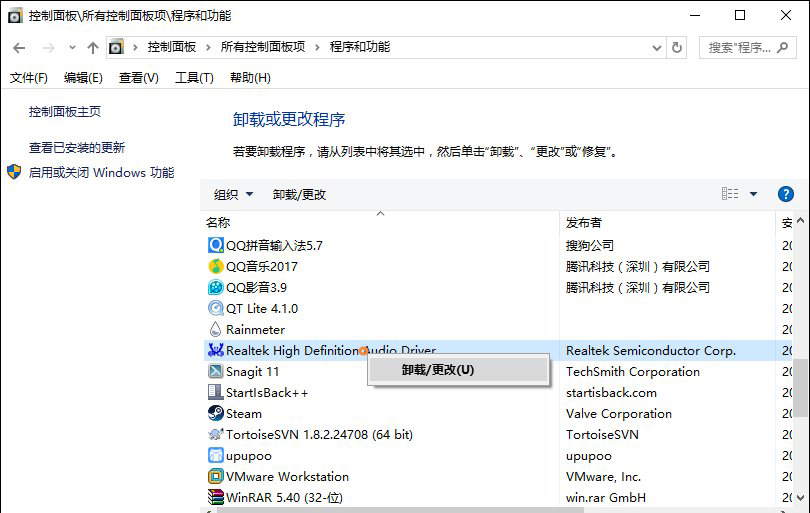Click publisher Valve Corporation
This screenshot has width=810, height=513.
tap(619, 414)
